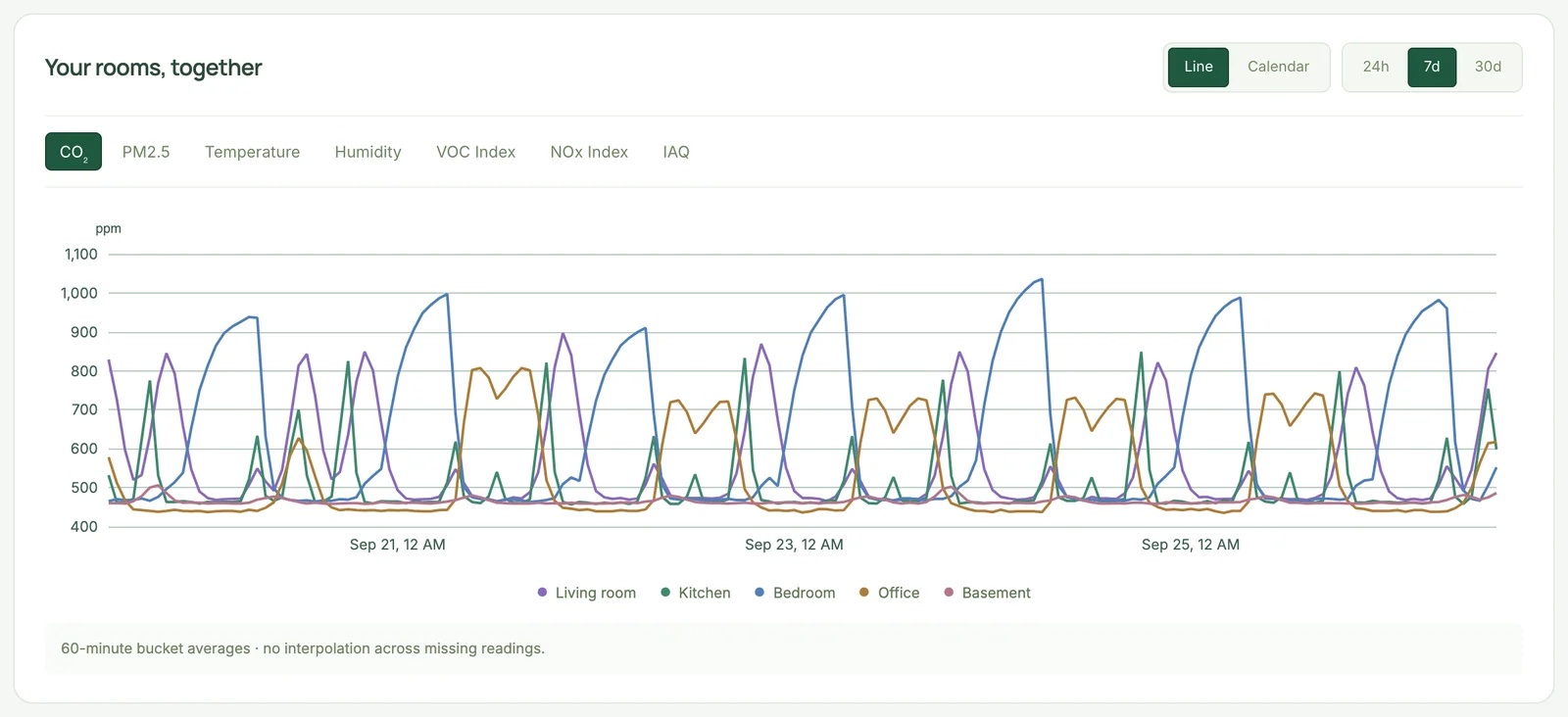The height and width of the screenshot is (717, 1568).
Task: Switch to the Calendar view
Action: coord(1278,67)
